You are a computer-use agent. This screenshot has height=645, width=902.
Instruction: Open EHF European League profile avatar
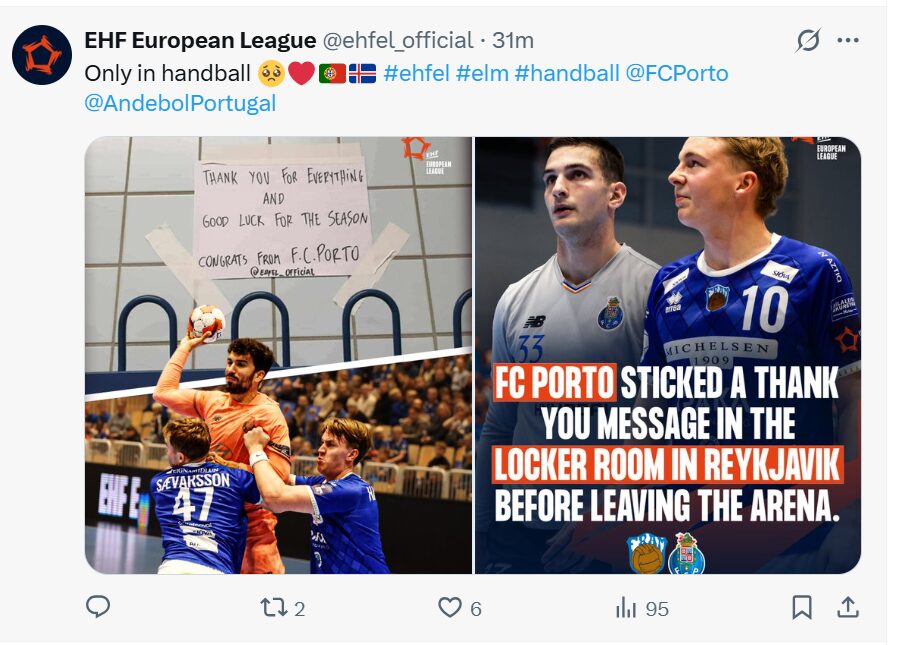(42, 55)
